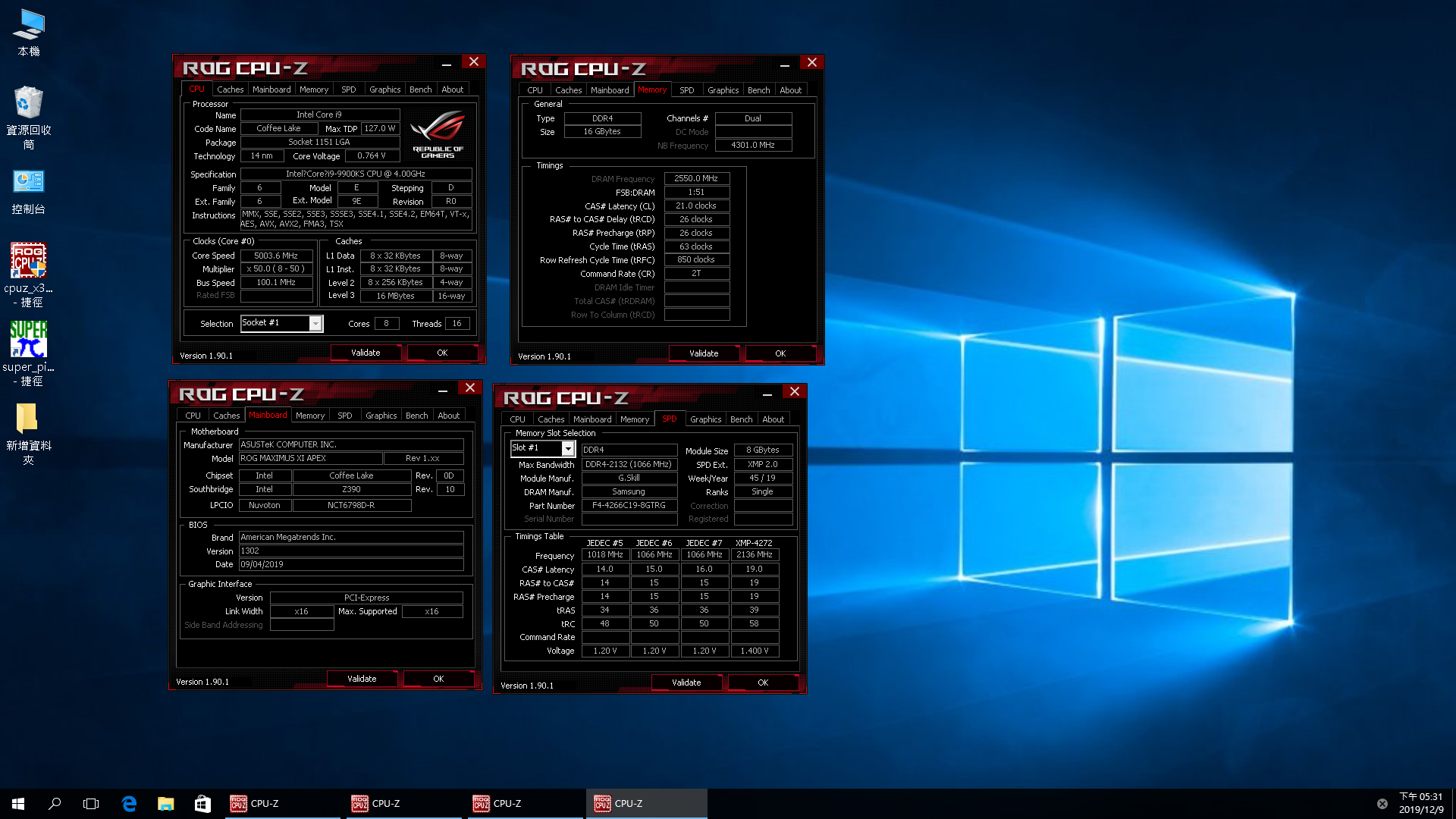1456x819 pixels.
Task: Switch to the fourth CPU-Z taskbar entry
Action: (x=647, y=804)
